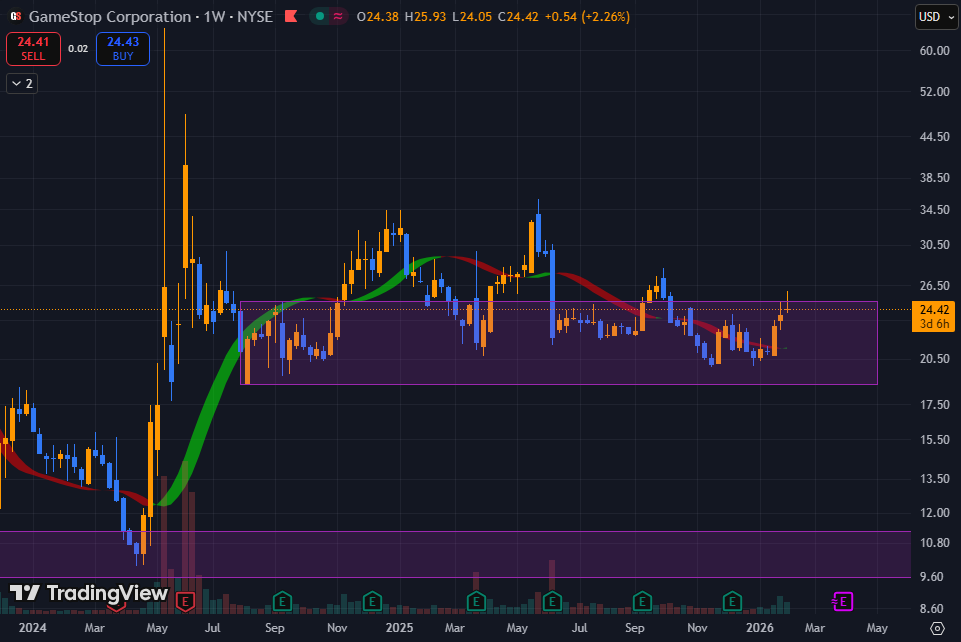Click the 24.42 current price label on axis
This screenshot has height=642, width=961.
(x=933, y=316)
